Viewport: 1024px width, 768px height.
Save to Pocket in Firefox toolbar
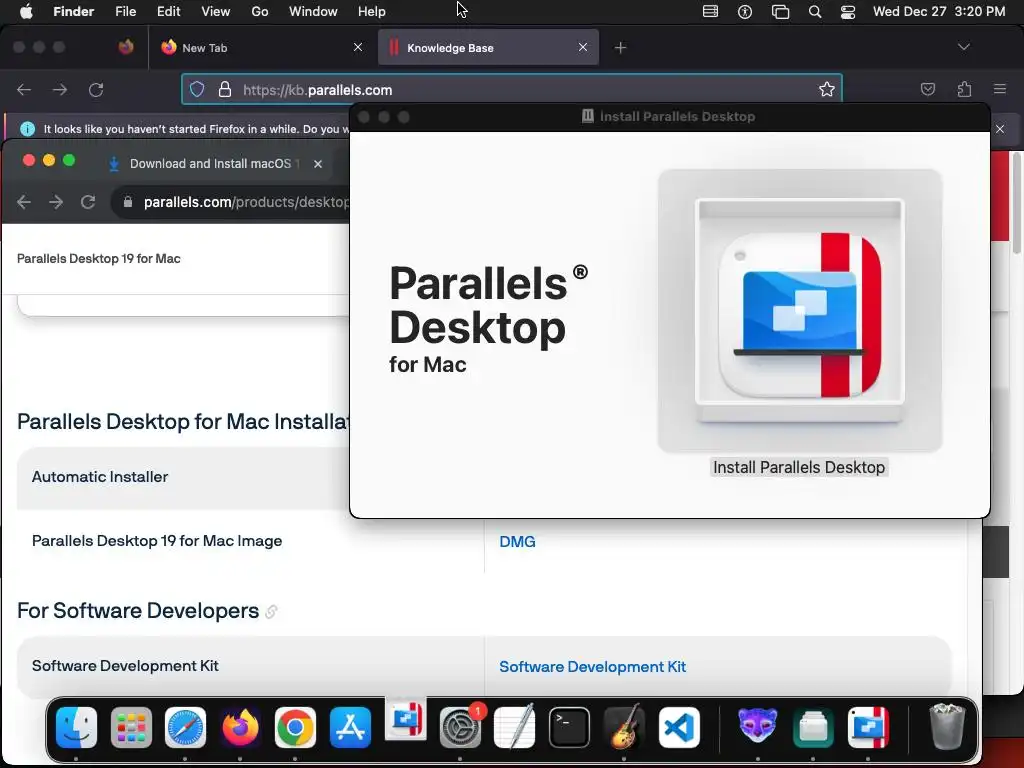click(x=927, y=89)
